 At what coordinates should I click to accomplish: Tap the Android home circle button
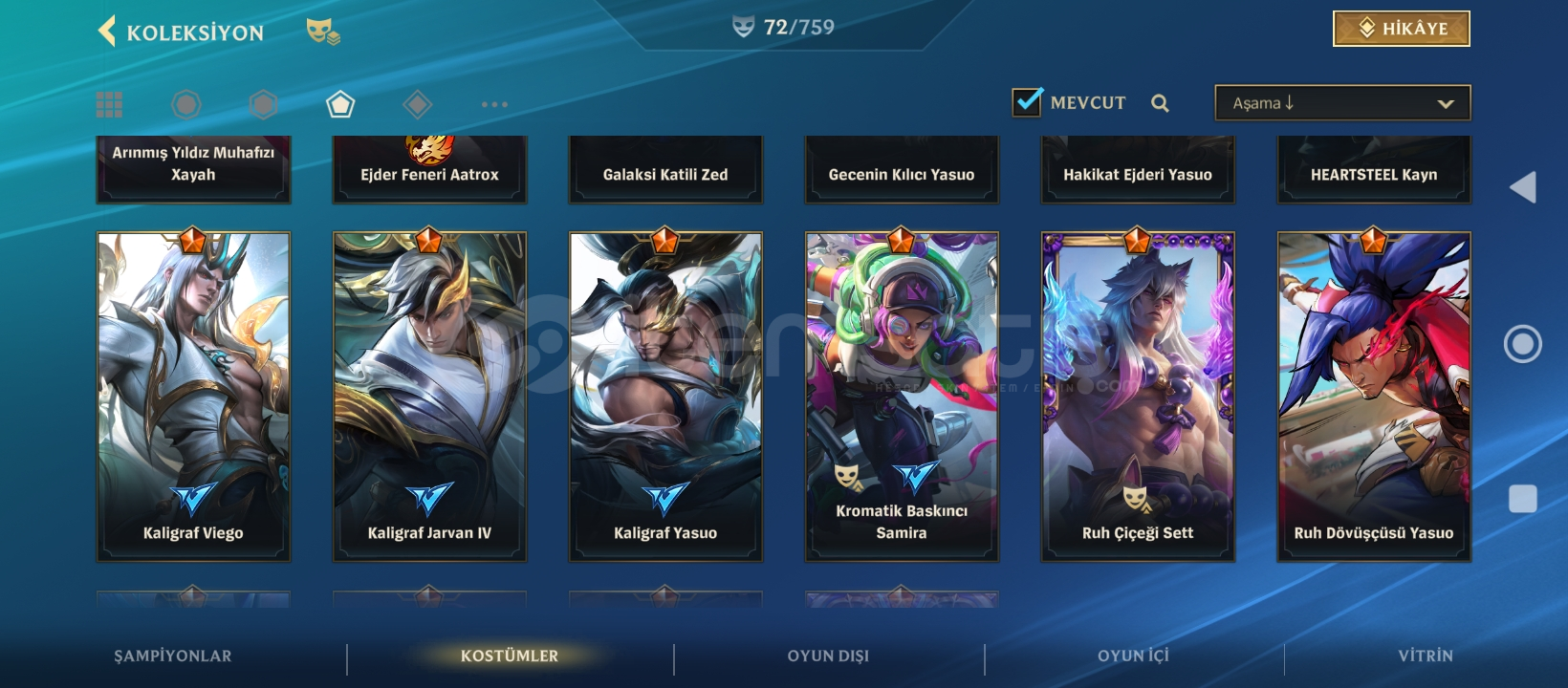1523,344
